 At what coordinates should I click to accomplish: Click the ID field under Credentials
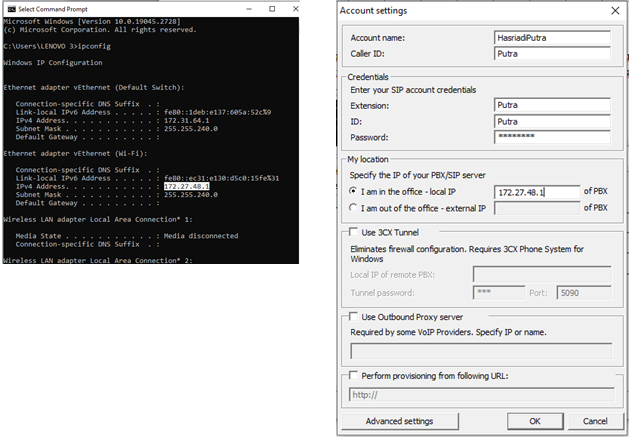point(552,121)
